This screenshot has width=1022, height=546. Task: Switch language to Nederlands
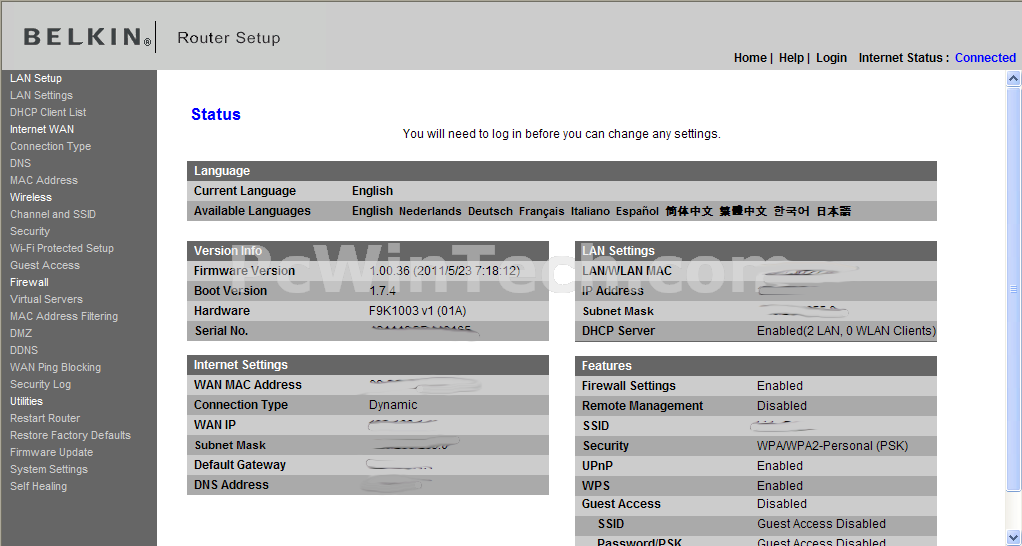(430, 211)
